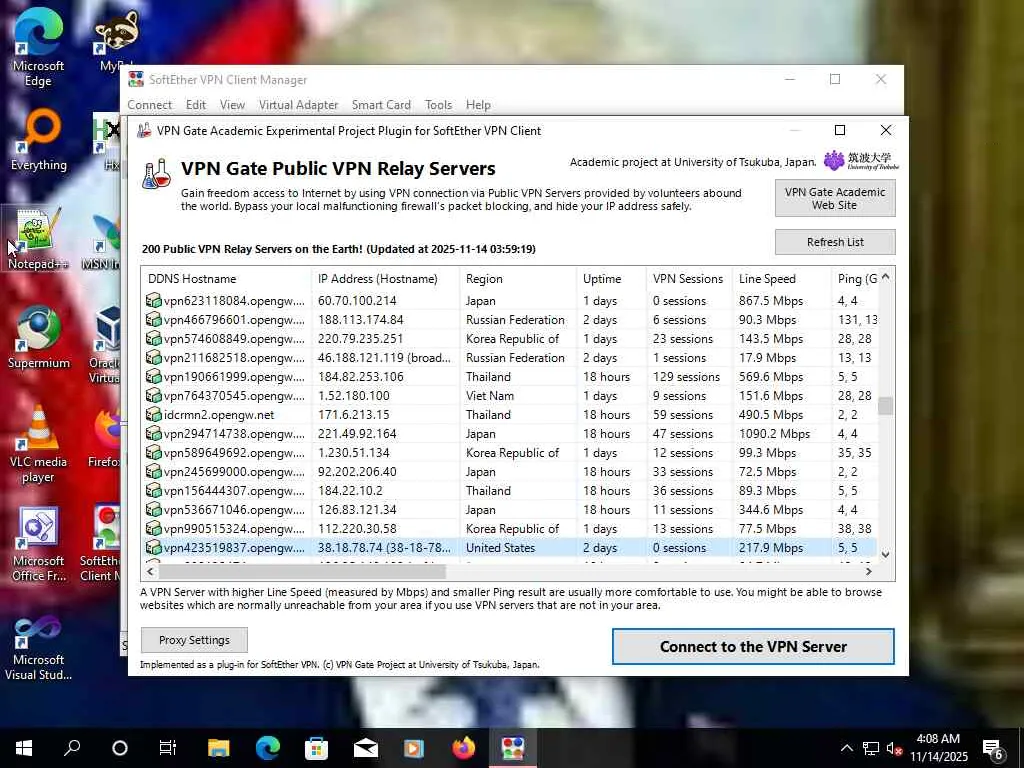The width and height of the screenshot is (1024, 768).
Task: Sort by Uptime column header
Action: (x=611, y=279)
